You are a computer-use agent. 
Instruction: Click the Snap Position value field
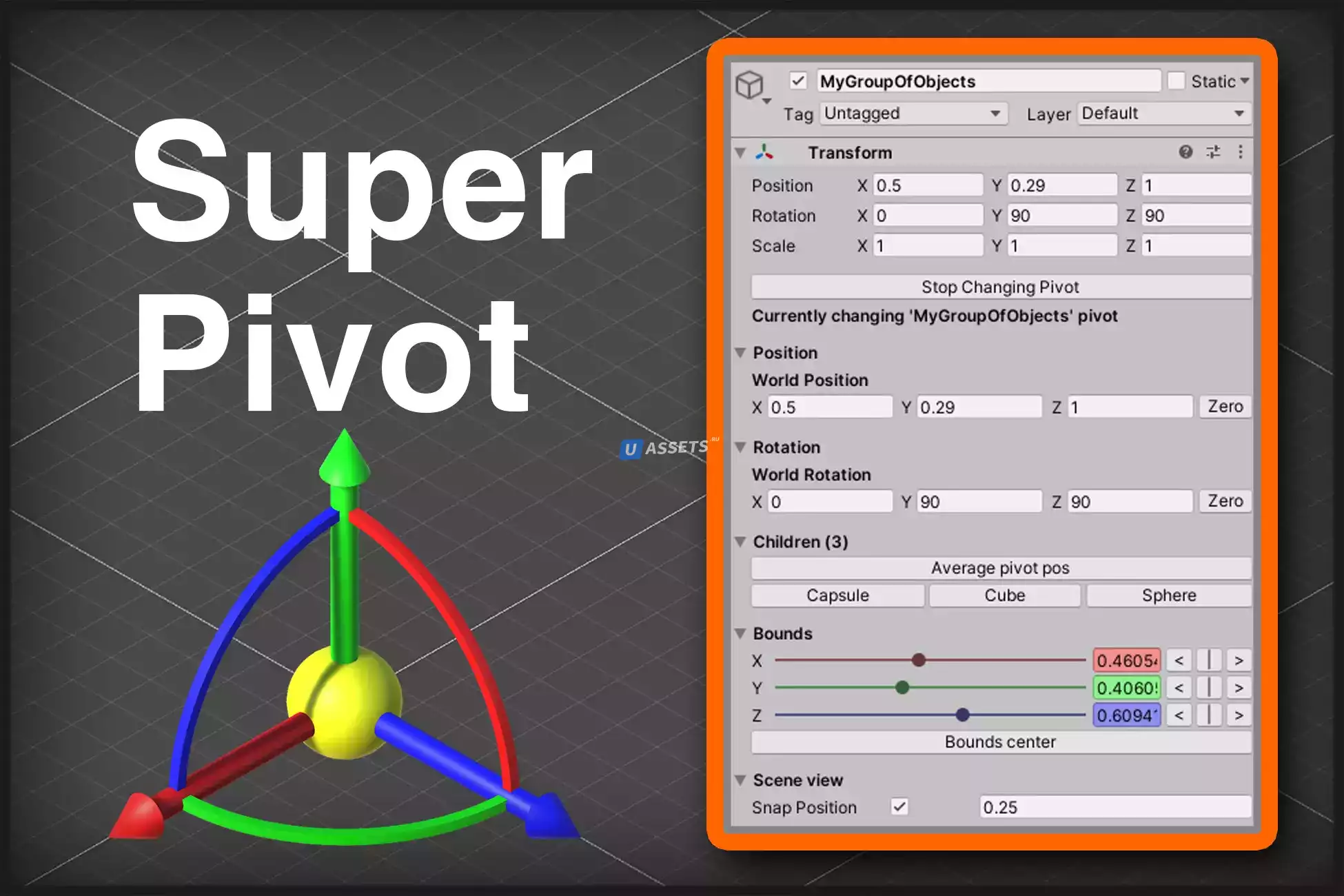pyautogui.click(x=1114, y=807)
